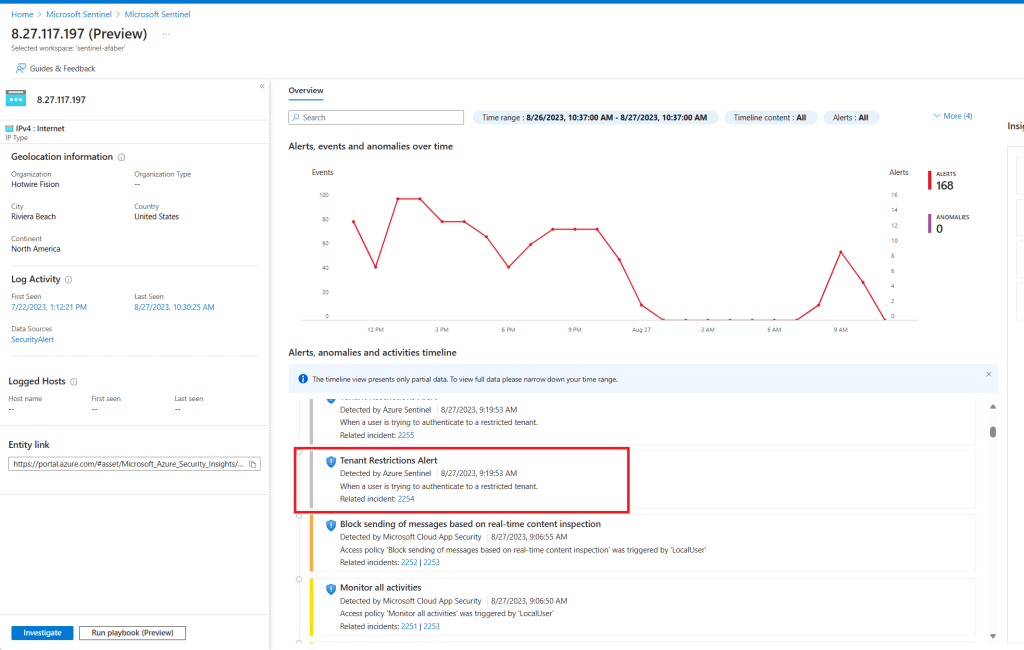This screenshot has width=1024, height=650.
Task: Click the Guides & Feedback icon
Action: point(21,69)
